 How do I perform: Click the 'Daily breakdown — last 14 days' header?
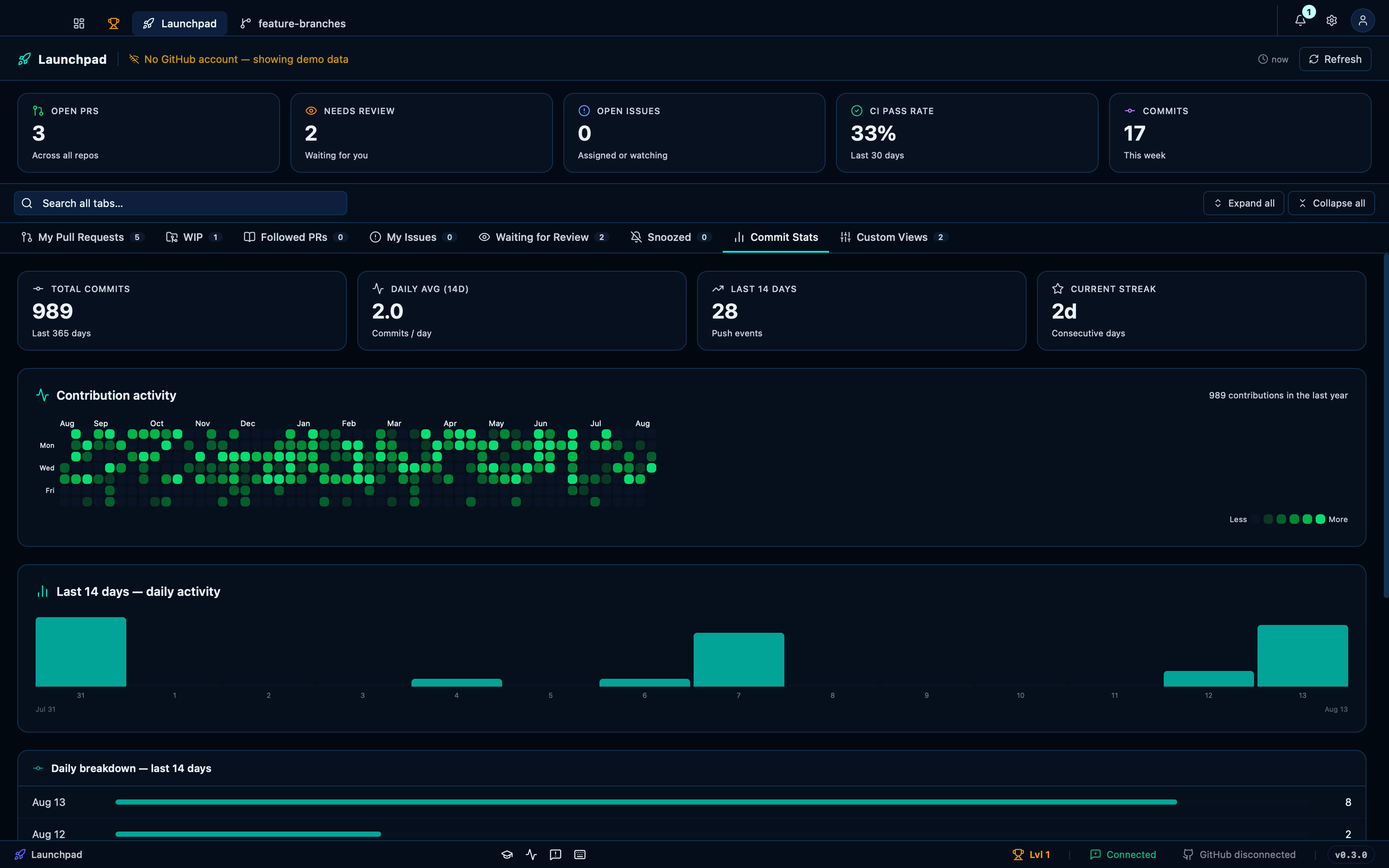[x=131, y=768]
